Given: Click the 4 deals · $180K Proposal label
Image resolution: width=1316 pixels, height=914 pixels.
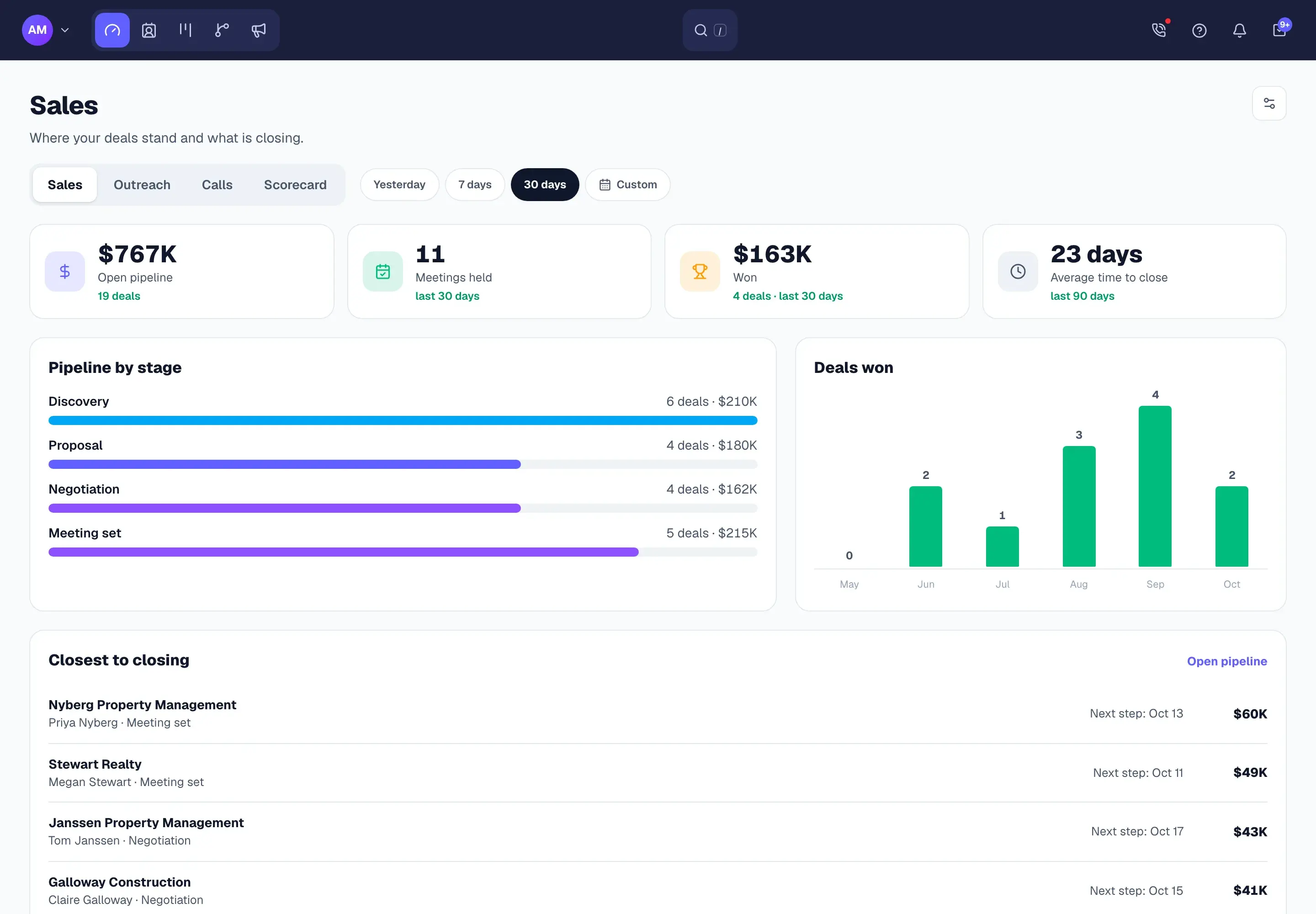Looking at the screenshot, I should click(711, 446).
